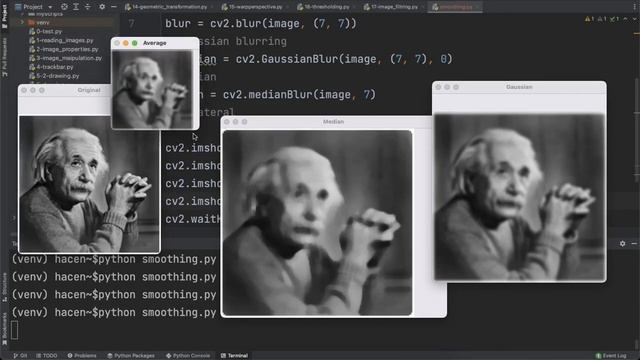
Task: Open editor tabs more options menu
Action: click(635, 7)
